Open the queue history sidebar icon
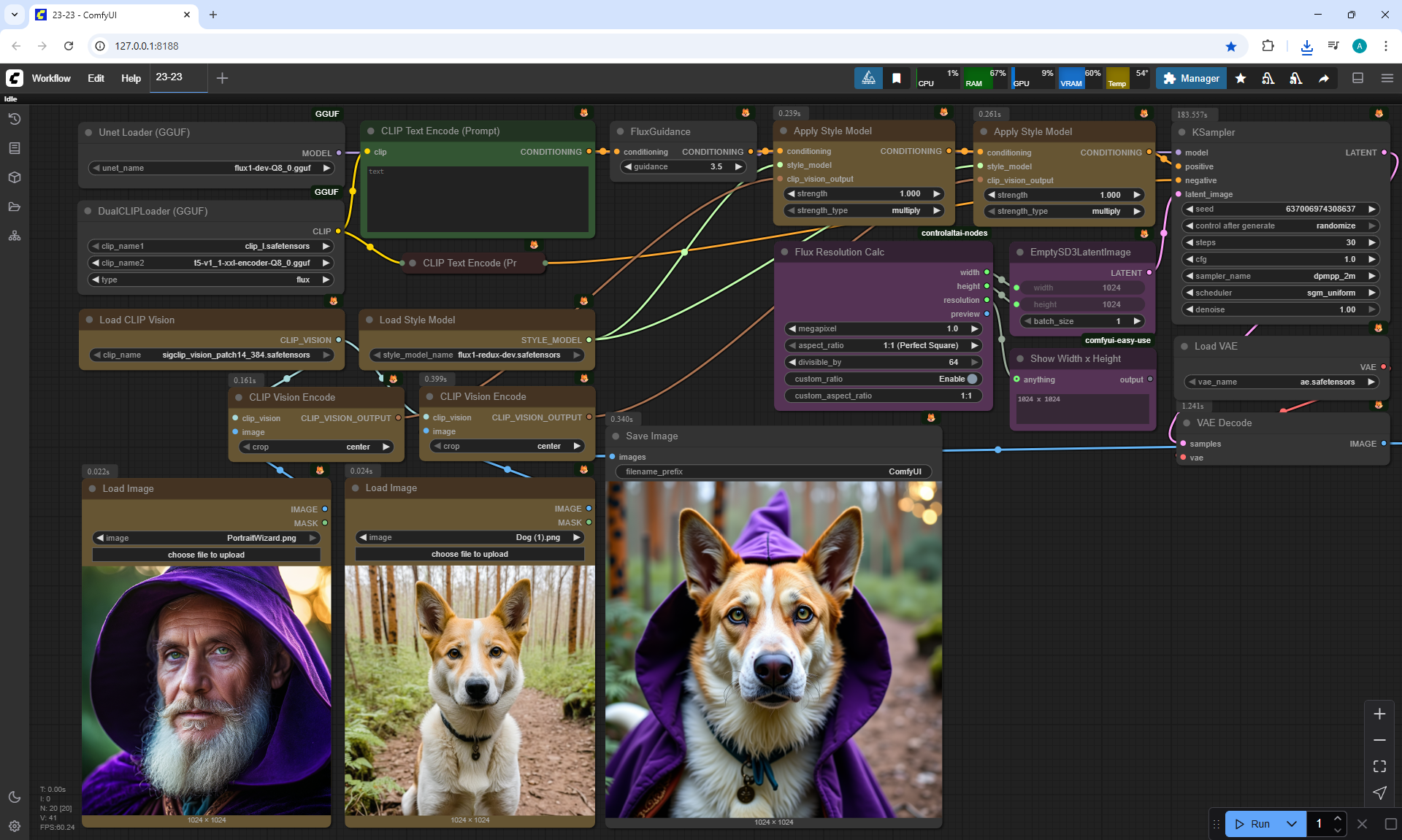Image resolution: width=1402 pixels, height=840 pixels. (x=15, y=119)
